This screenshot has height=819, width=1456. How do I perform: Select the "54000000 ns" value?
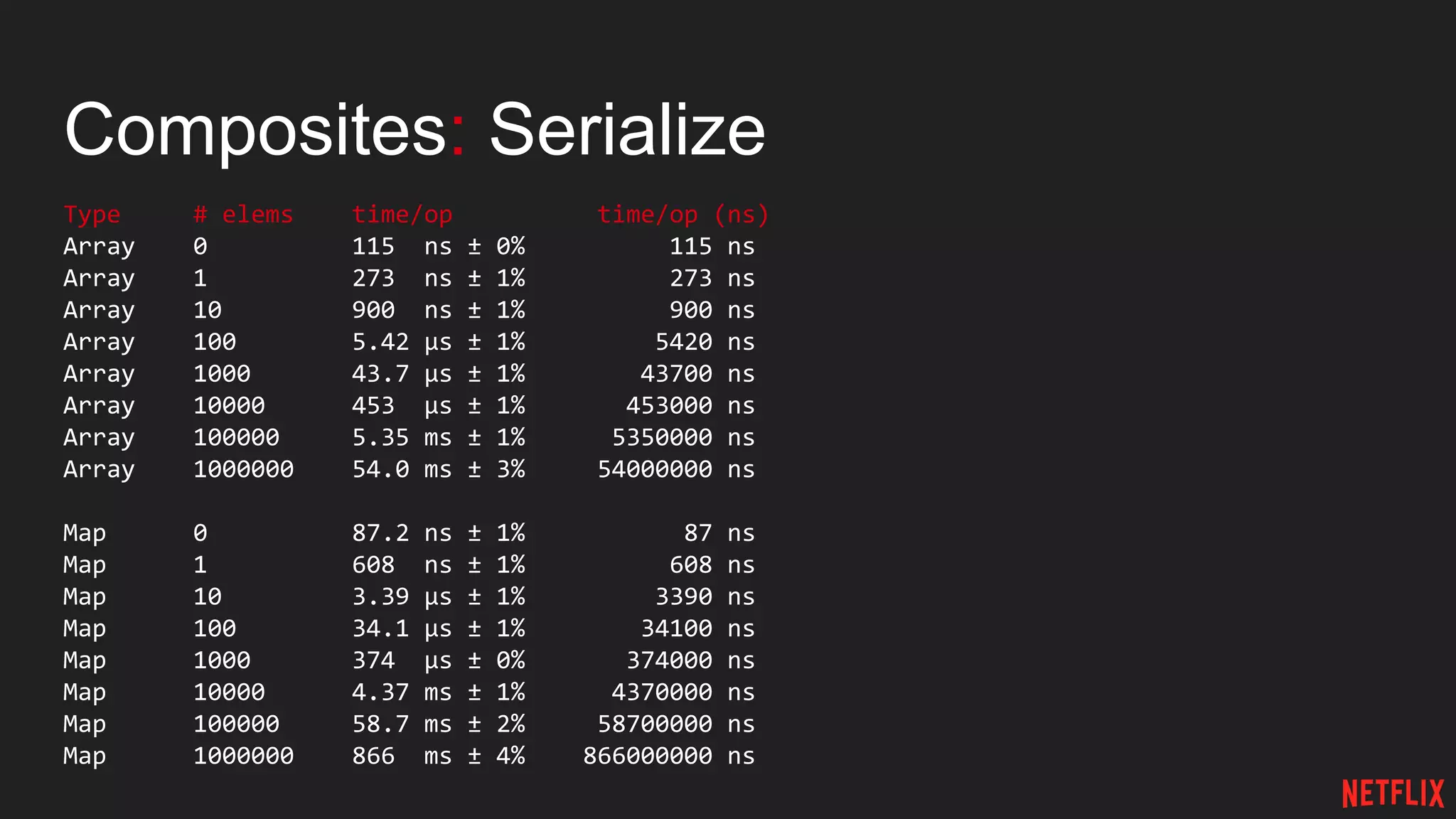pyautogui.click(x=675, y=469)
